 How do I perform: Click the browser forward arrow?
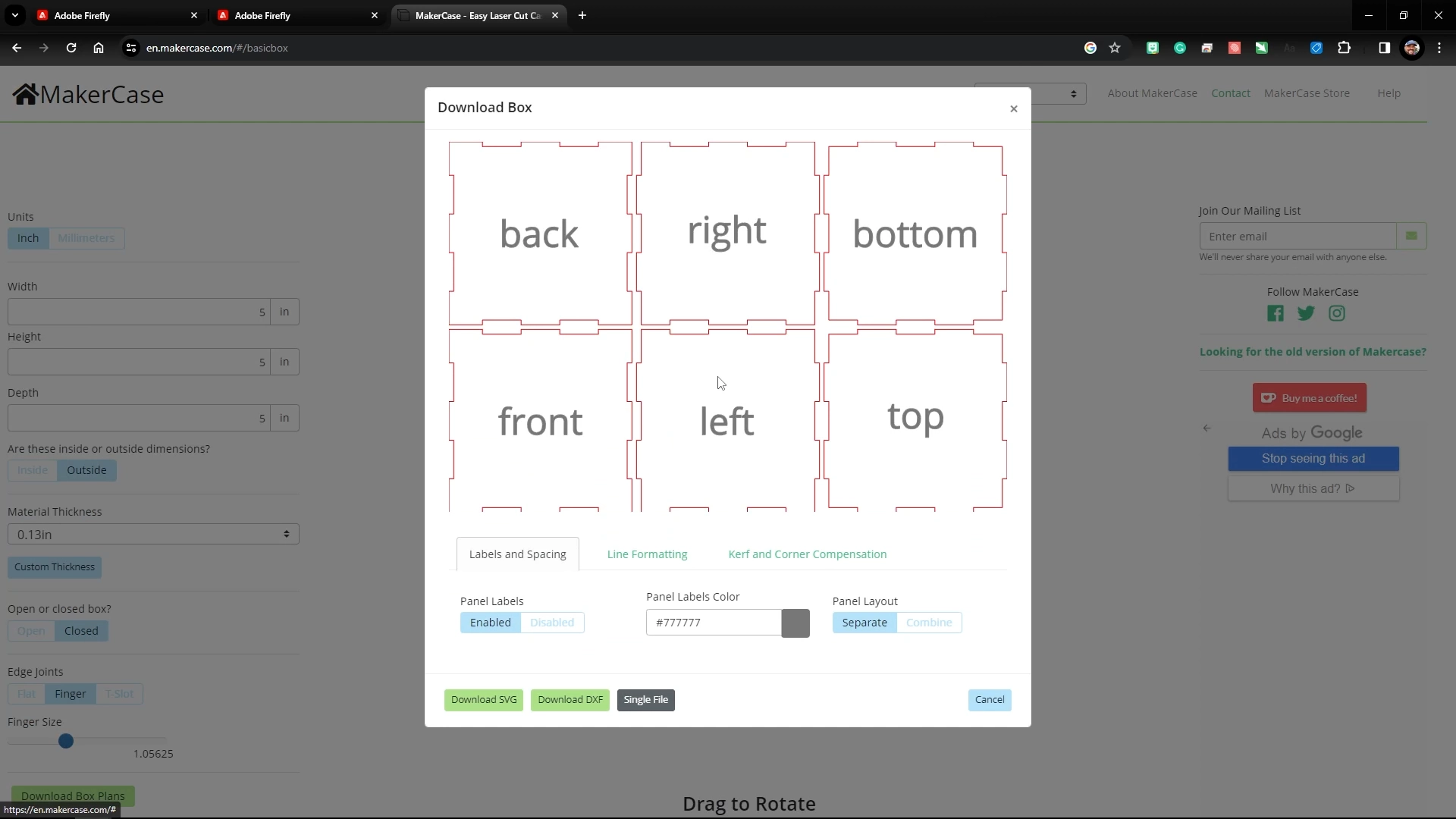tap(44, 48)
